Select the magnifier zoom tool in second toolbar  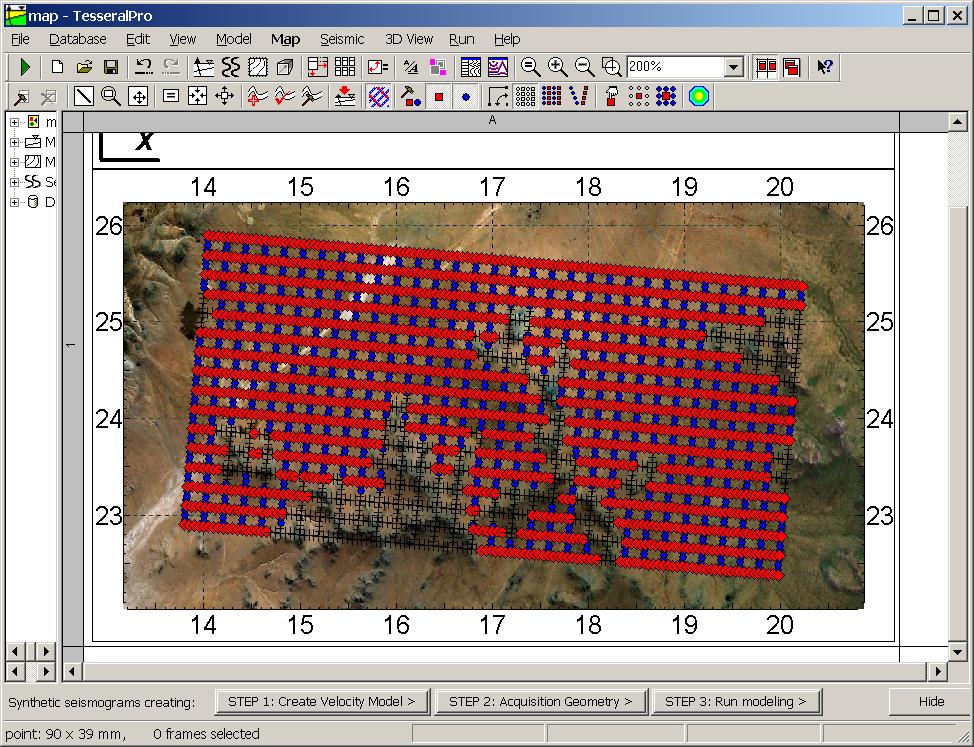[110, 97]
